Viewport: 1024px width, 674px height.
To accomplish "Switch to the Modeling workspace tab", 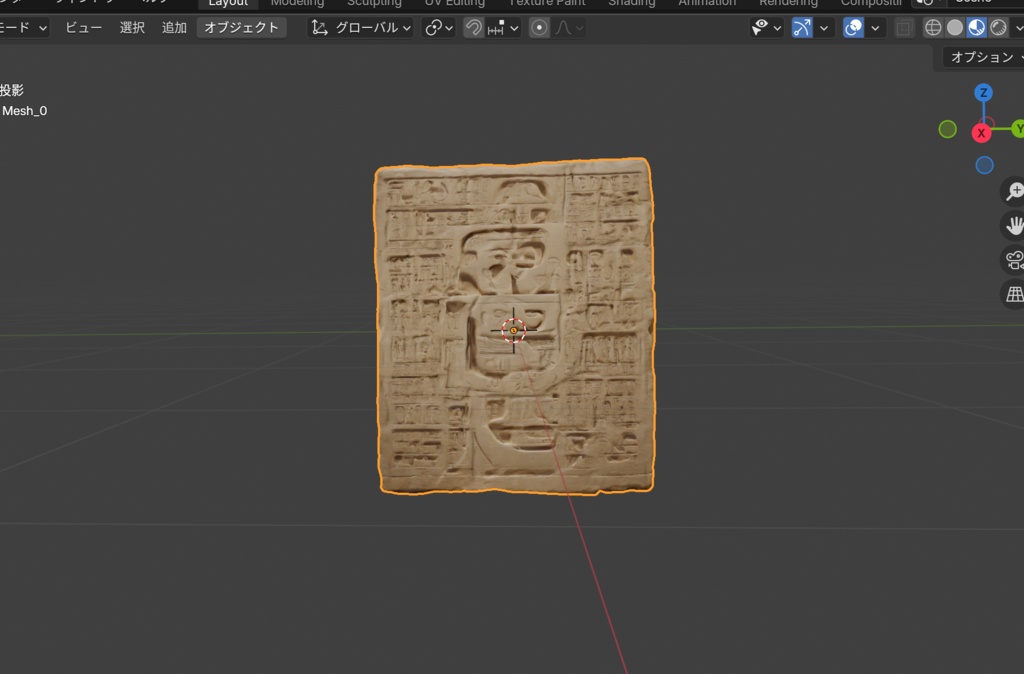I will tap(297, 4).
